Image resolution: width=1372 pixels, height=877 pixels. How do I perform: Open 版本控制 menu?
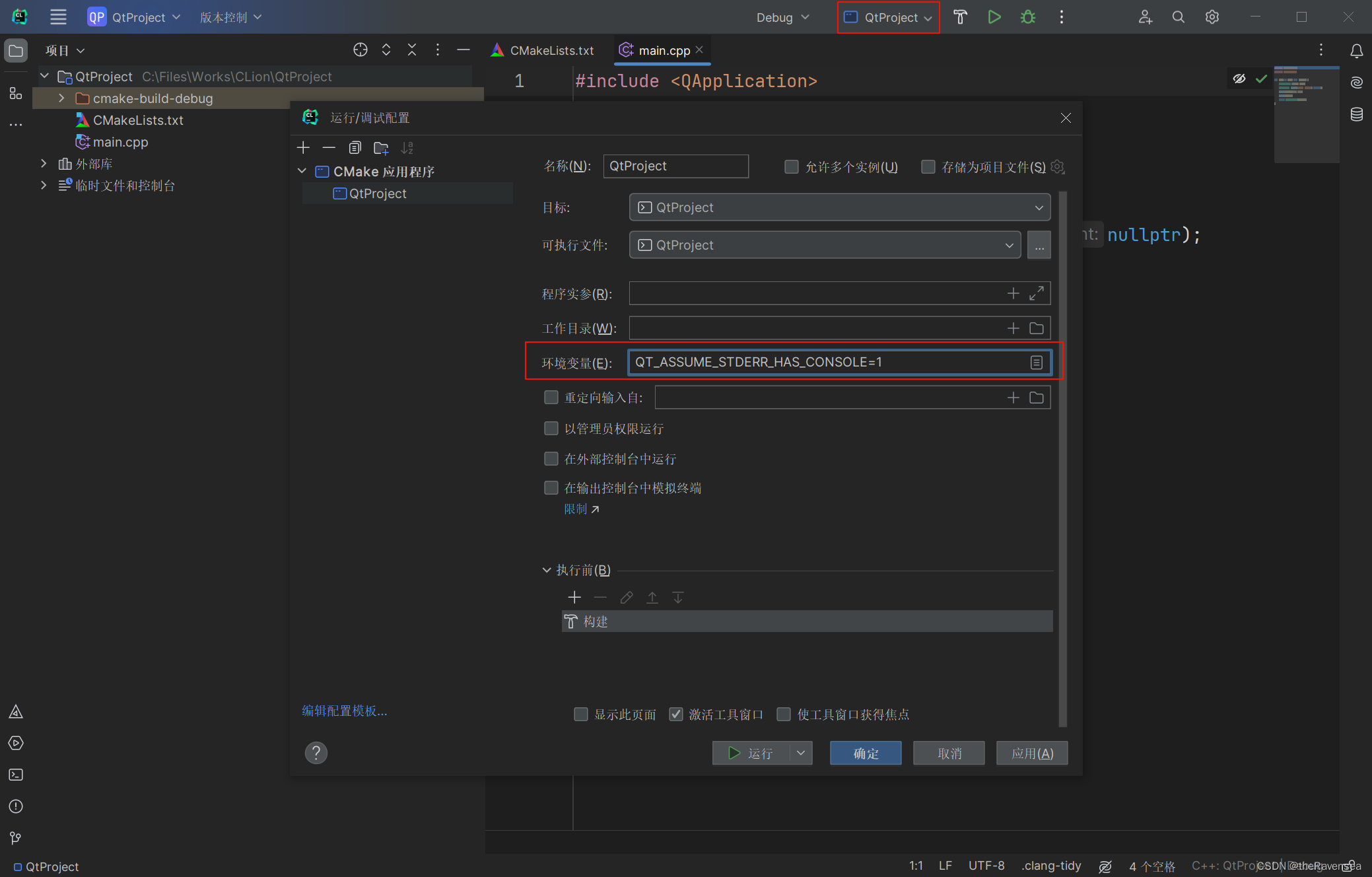pyautogui.click(x=230, y=17)
